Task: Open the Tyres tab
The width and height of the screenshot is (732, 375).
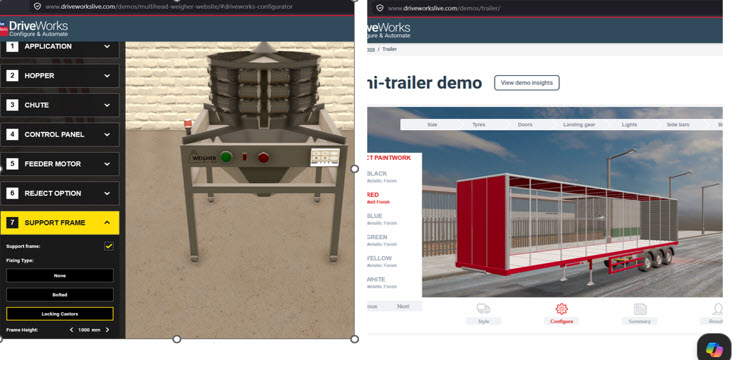Action: tap(479, 125)
